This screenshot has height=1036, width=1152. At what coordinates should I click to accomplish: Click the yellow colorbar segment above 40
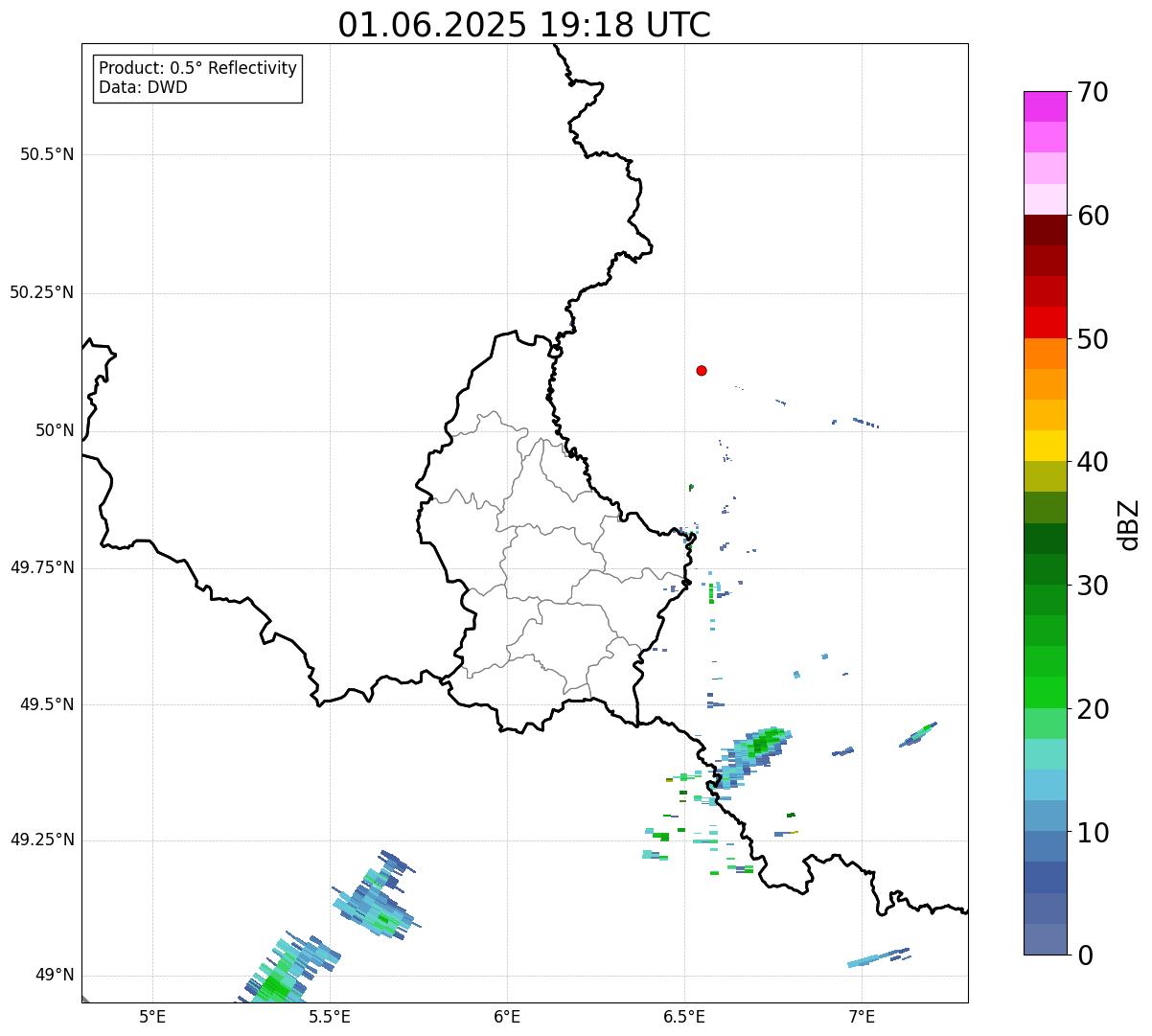tap(1046, 446)
